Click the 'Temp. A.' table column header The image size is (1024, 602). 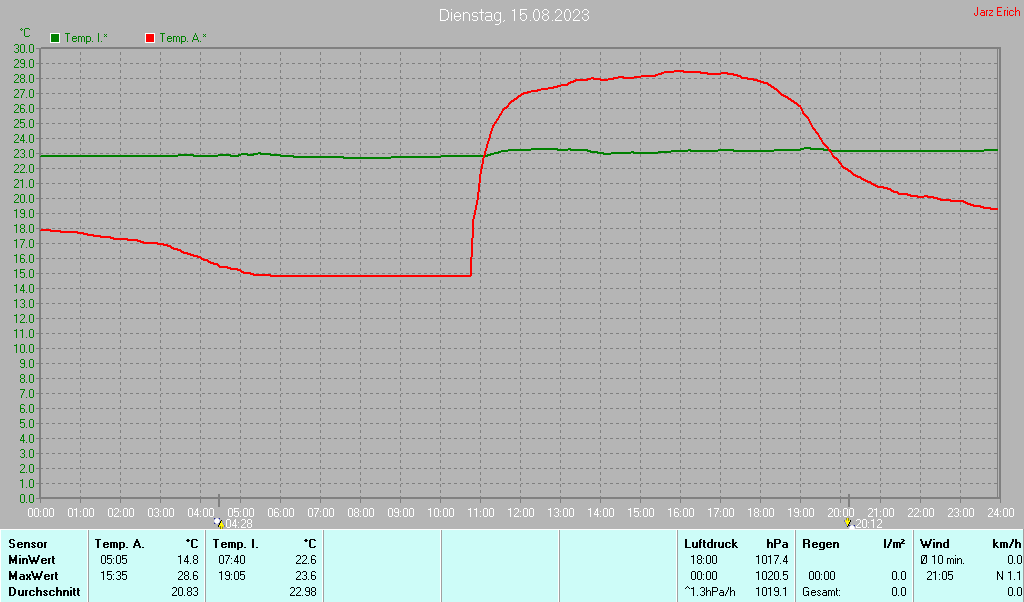coord(120,544)
